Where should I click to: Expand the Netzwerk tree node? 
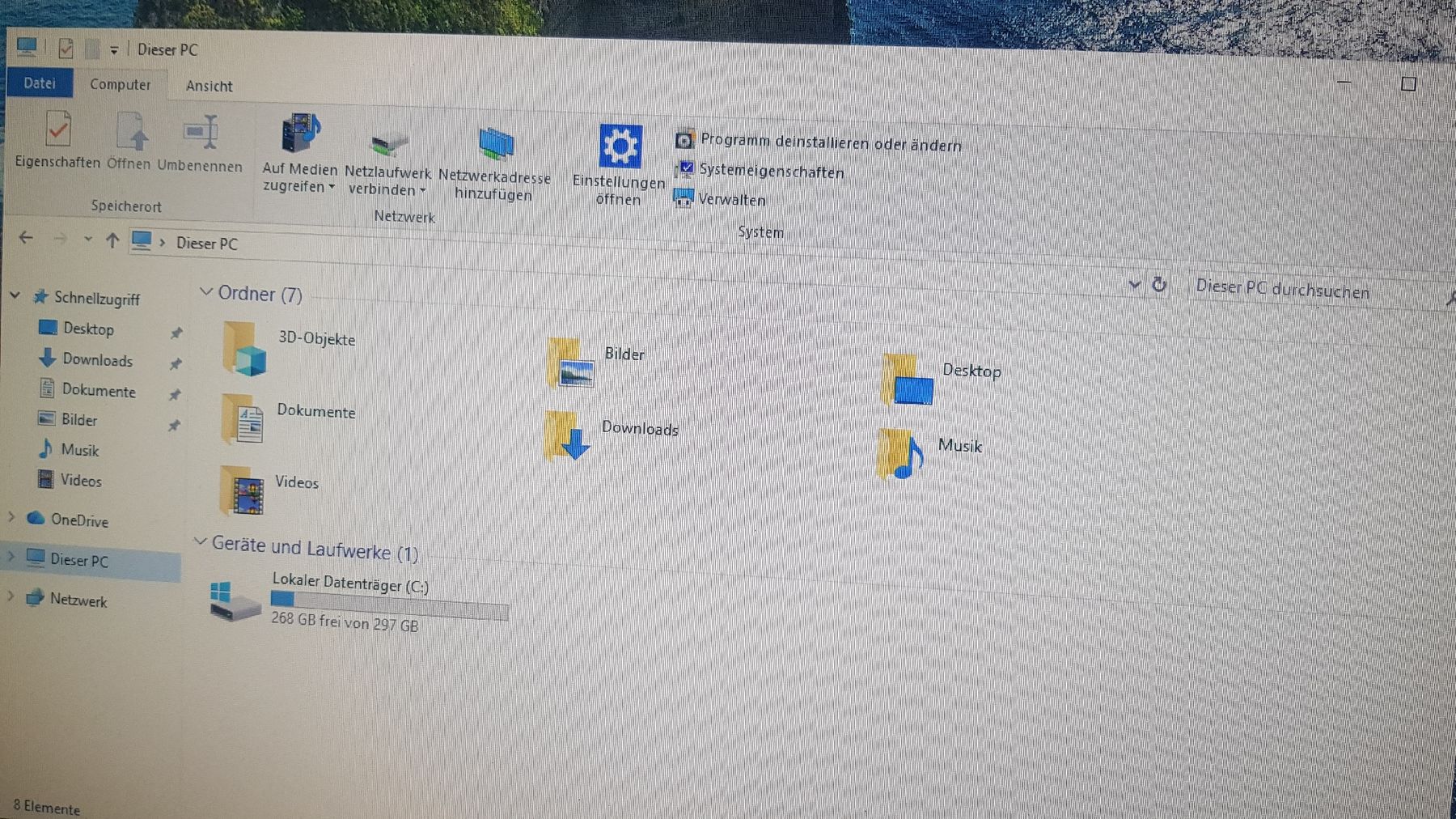(x=11, y=596)
